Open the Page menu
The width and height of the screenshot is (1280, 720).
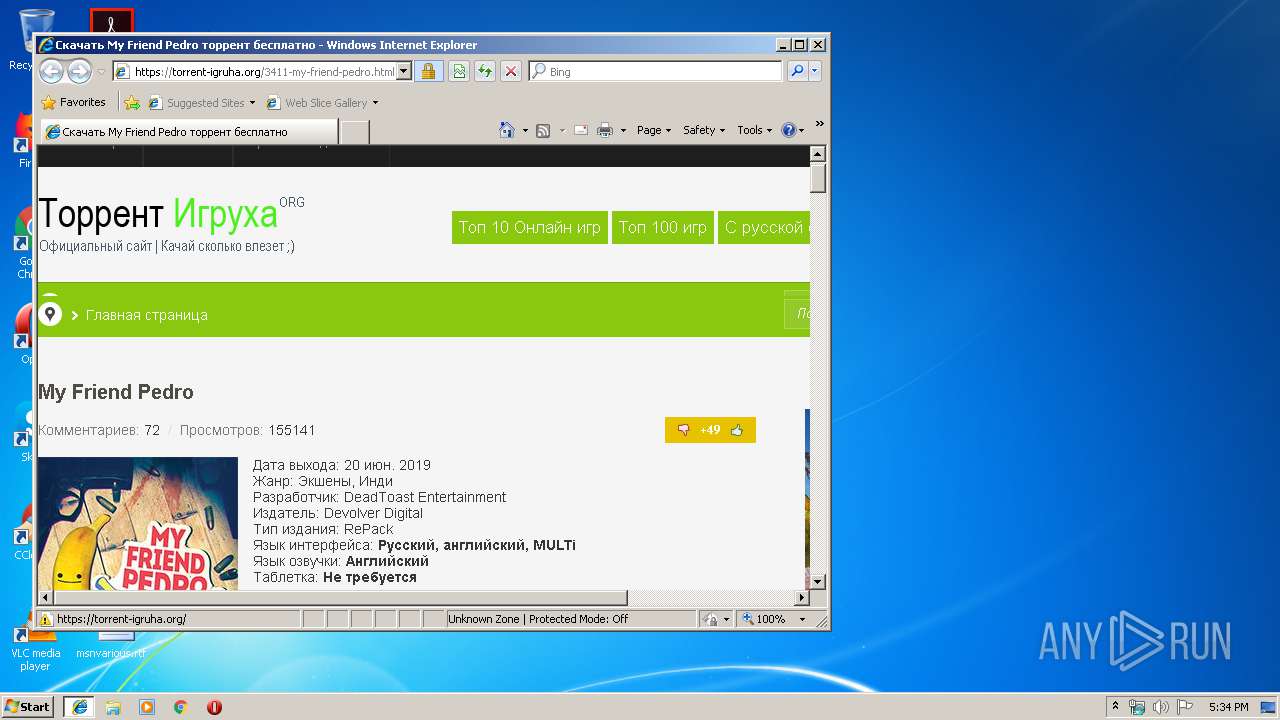(x=654, y=130)
